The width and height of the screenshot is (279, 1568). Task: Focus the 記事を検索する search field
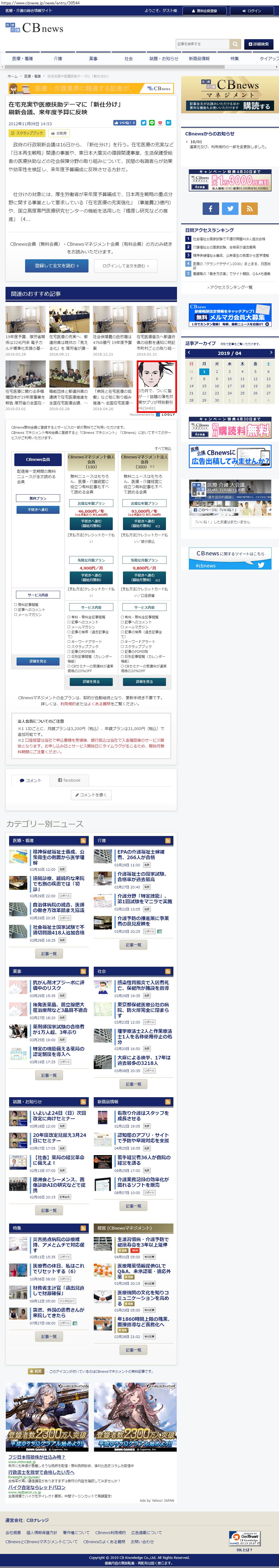(202, 44)
